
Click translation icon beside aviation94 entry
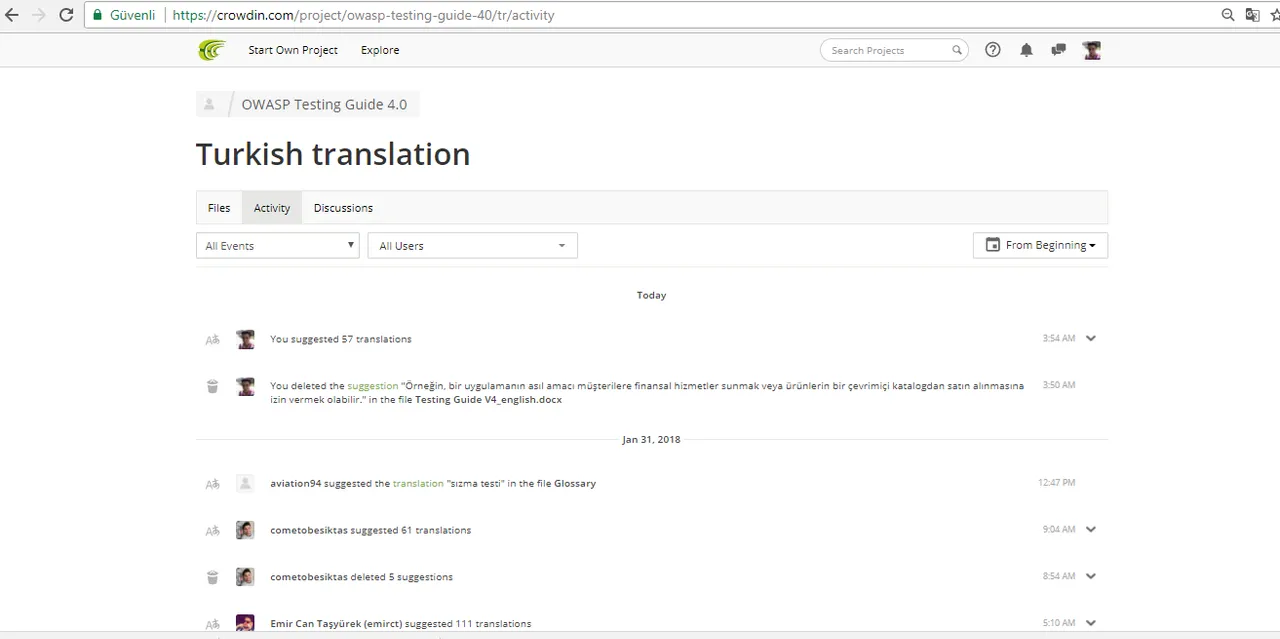pyautogui.click(x=212, y=484)
